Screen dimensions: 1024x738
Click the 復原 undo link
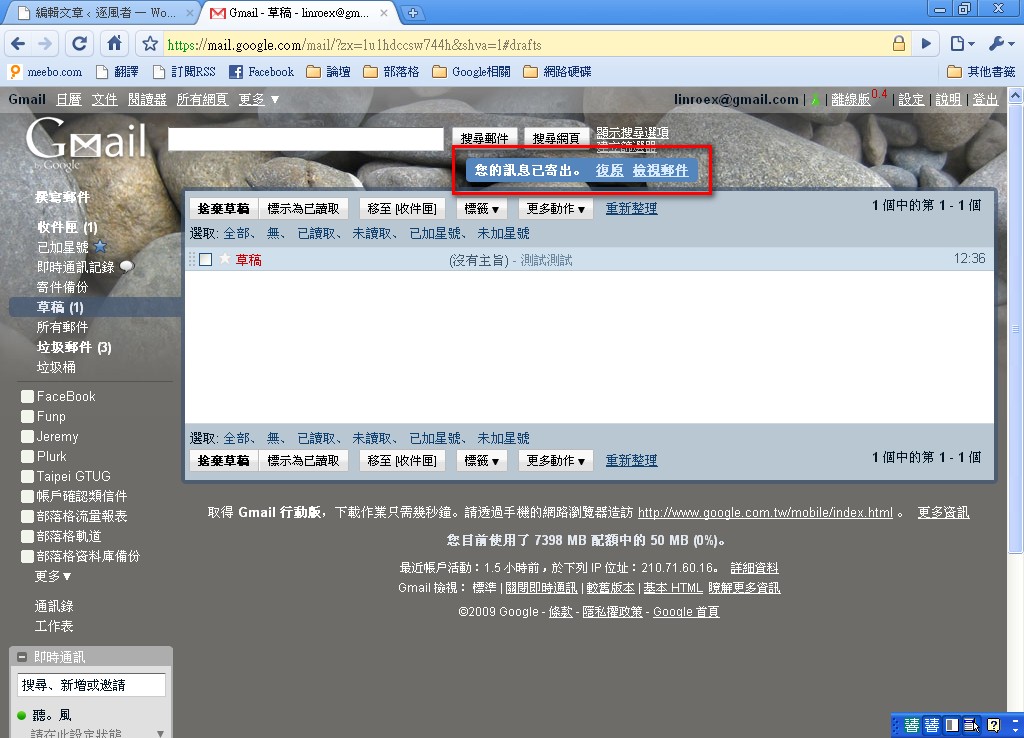[609, 170]
